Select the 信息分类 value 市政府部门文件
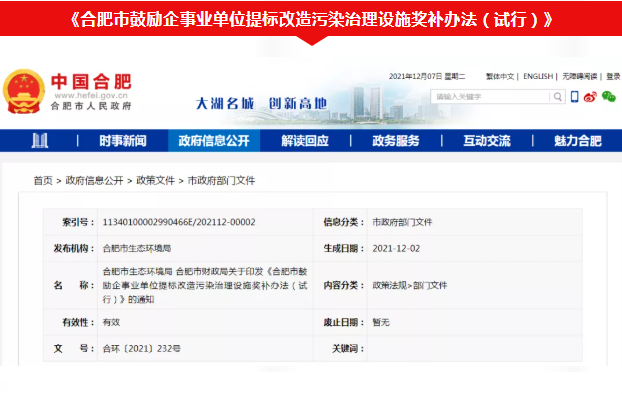The image size is (622, 394). tap(402, 222)
